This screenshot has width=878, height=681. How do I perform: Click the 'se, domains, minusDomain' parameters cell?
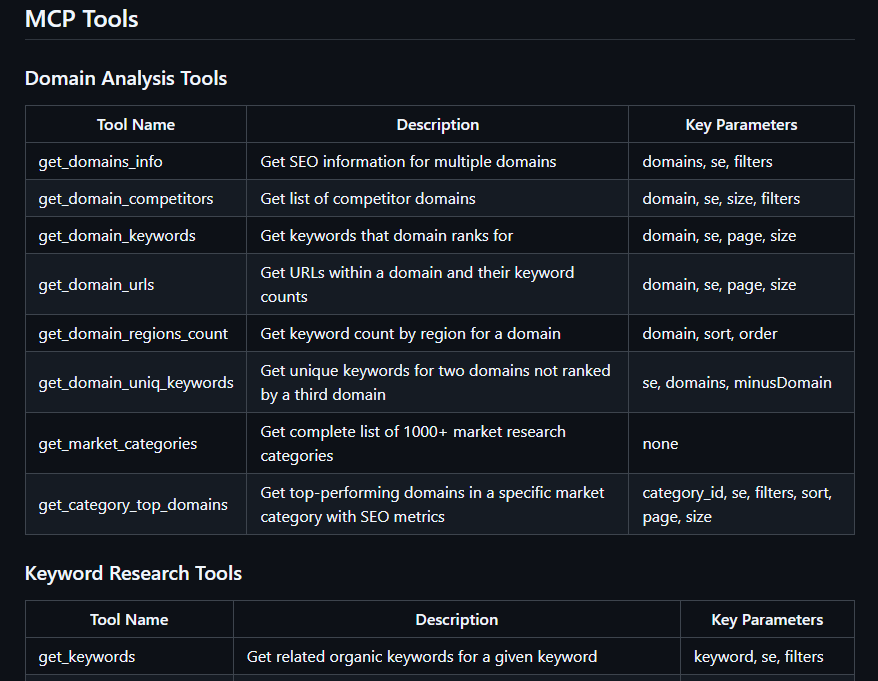(x=741, y=383)
